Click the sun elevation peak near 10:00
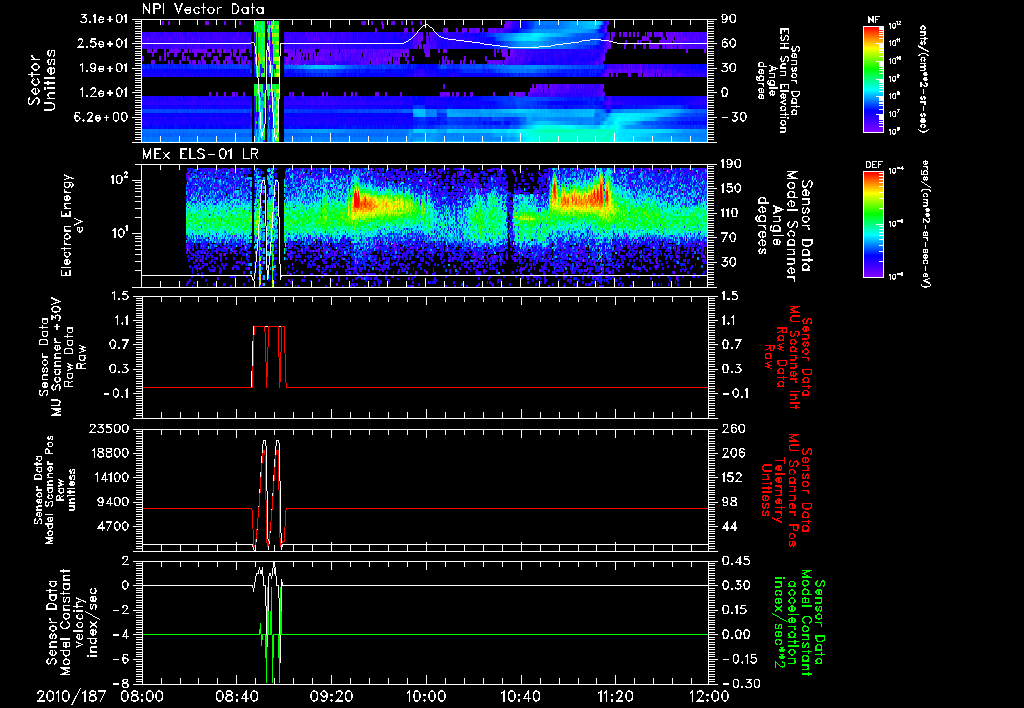Viewport: 1024px width, 708px height. (x=426, y=25)
